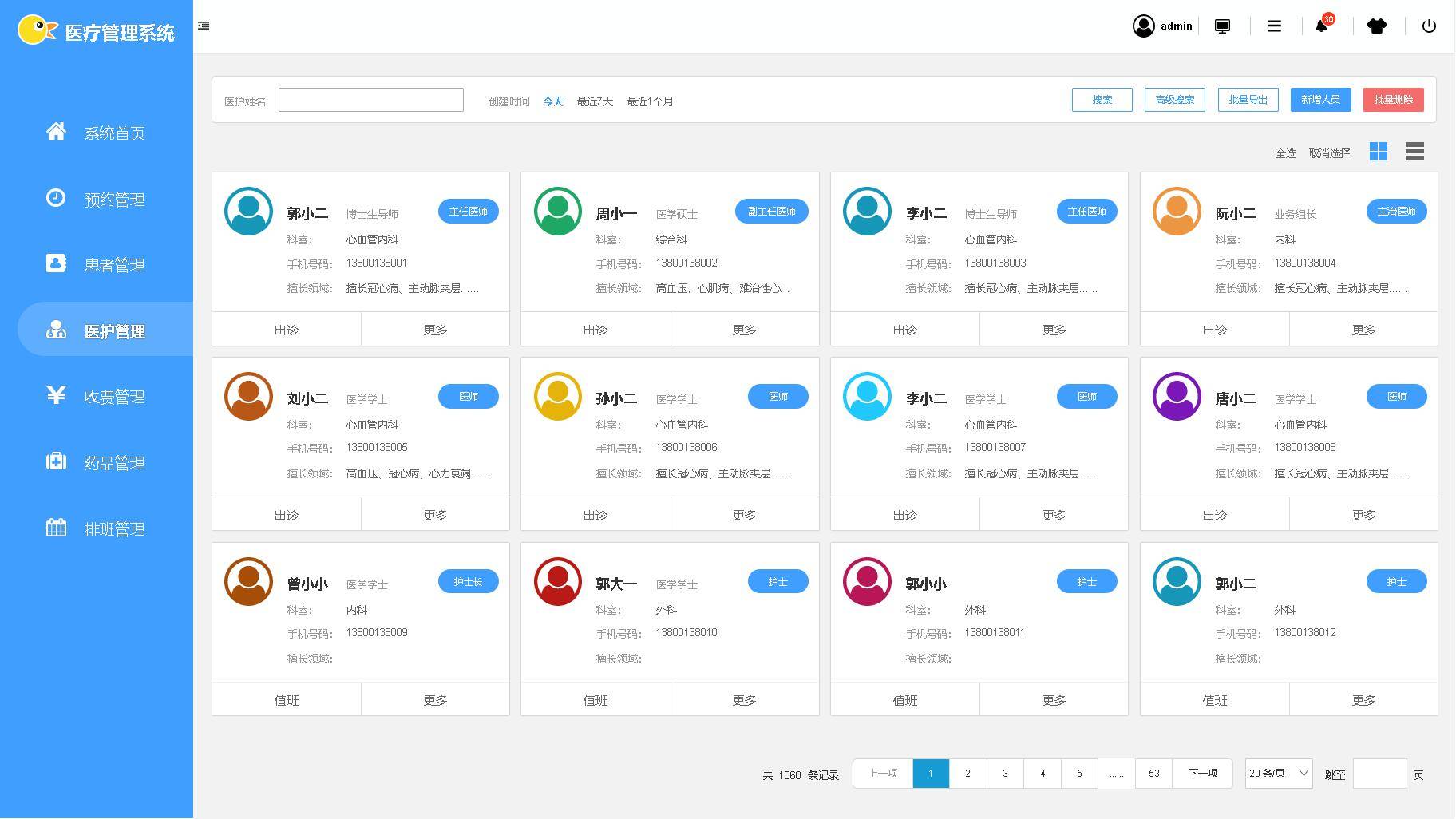The width and height of the screenshot is (1456, 819).
Task: Click 周小一's green avatar
Action: [557, 212]
